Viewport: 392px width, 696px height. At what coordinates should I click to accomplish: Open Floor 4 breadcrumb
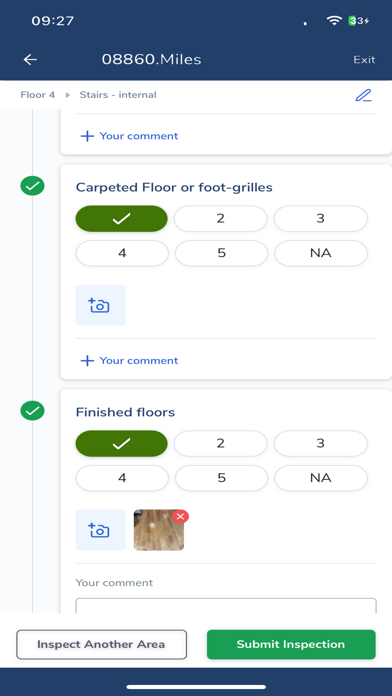38,95
